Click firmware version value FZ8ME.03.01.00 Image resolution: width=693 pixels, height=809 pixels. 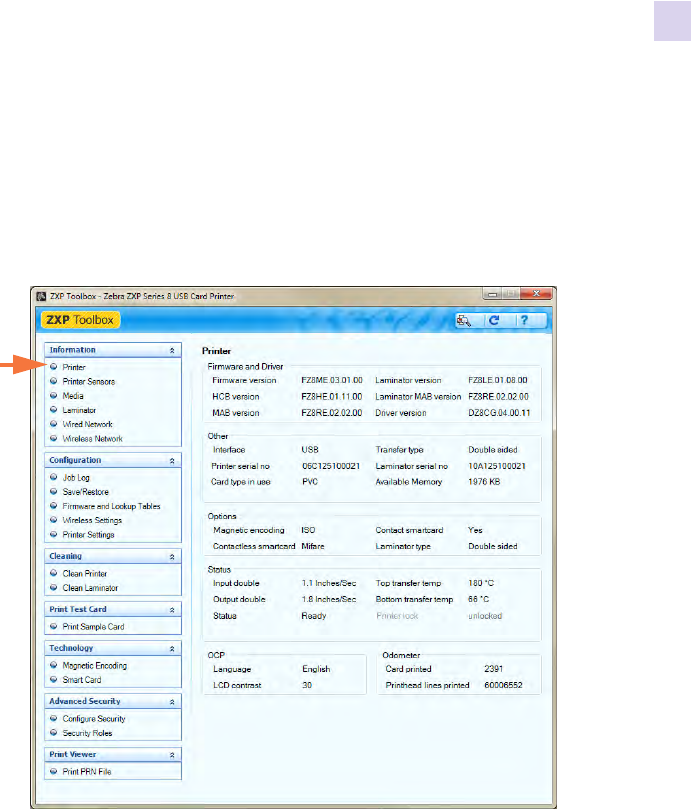coord(332,380)
